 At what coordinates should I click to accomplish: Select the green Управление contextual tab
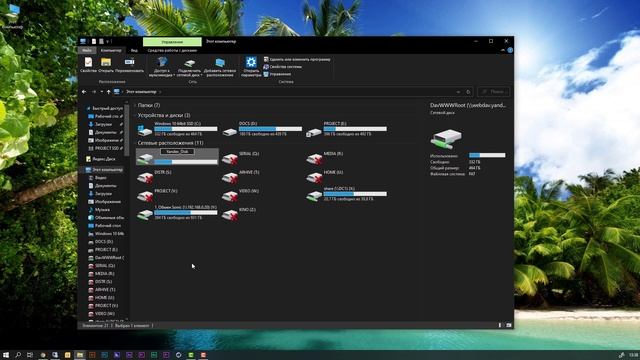click(172, 42)
